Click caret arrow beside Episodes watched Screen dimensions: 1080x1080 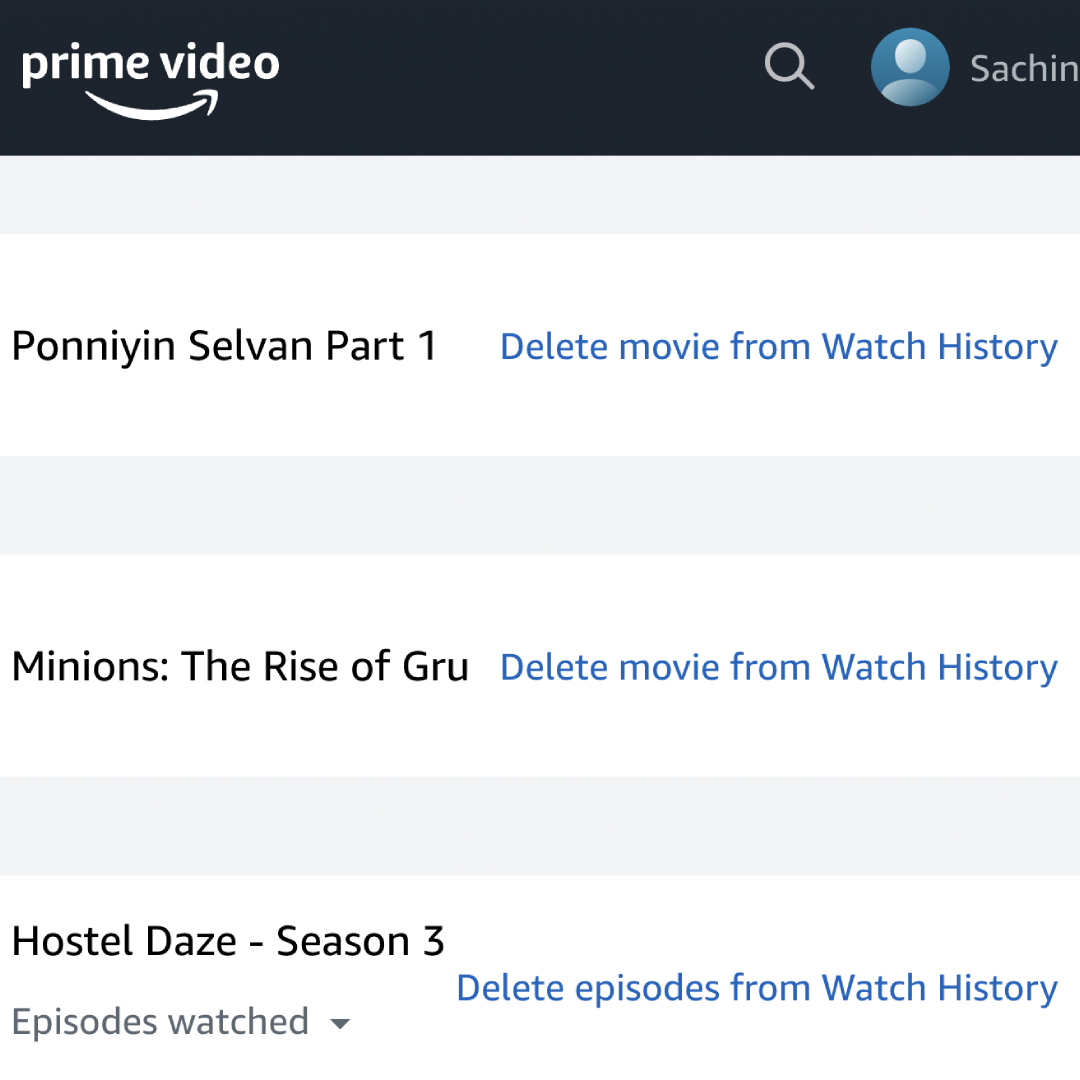click(340, 1024)
